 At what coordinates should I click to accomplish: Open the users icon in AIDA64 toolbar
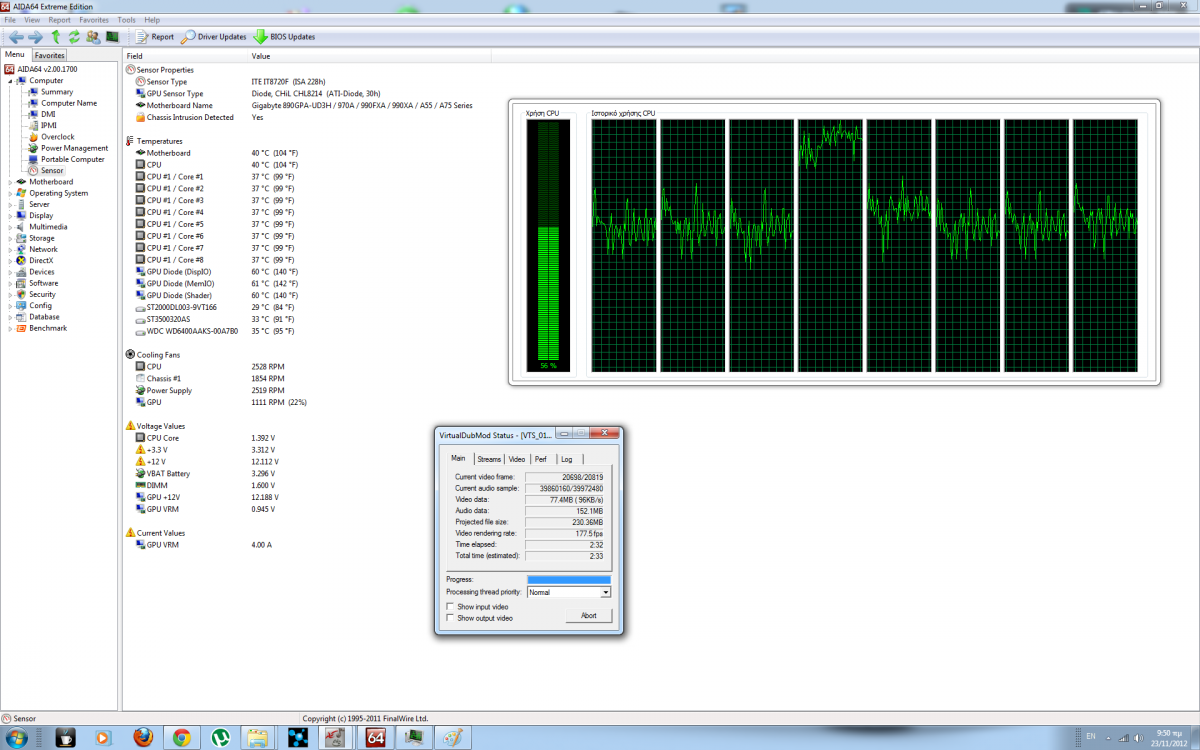93,37
